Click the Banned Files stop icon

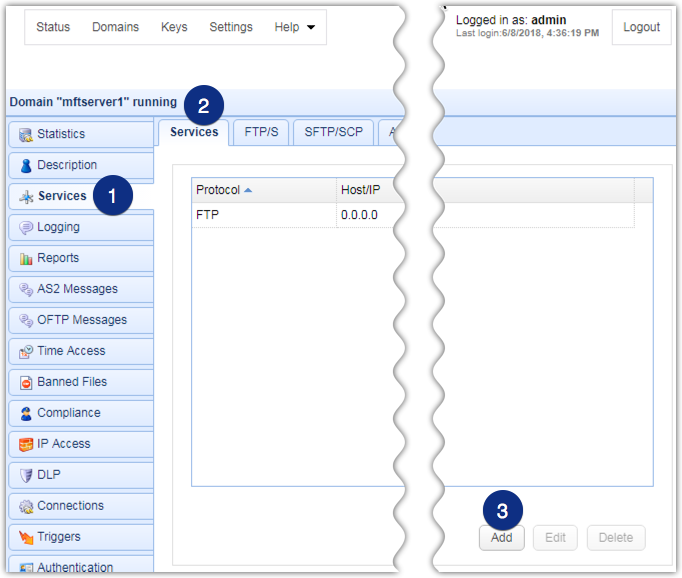pos(26,382)
